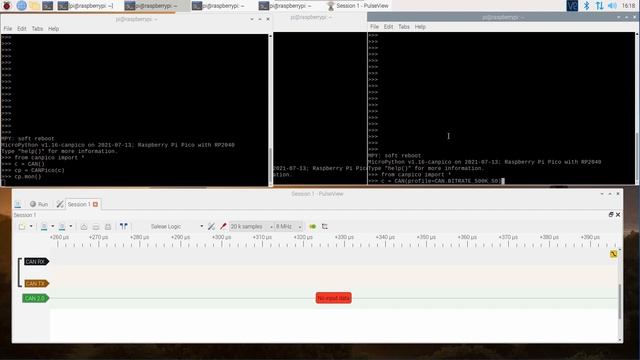This screenshot has width=640, height=360.
Task: Switch to first pi@raspberrypi taskbar window
Action: 88,5
